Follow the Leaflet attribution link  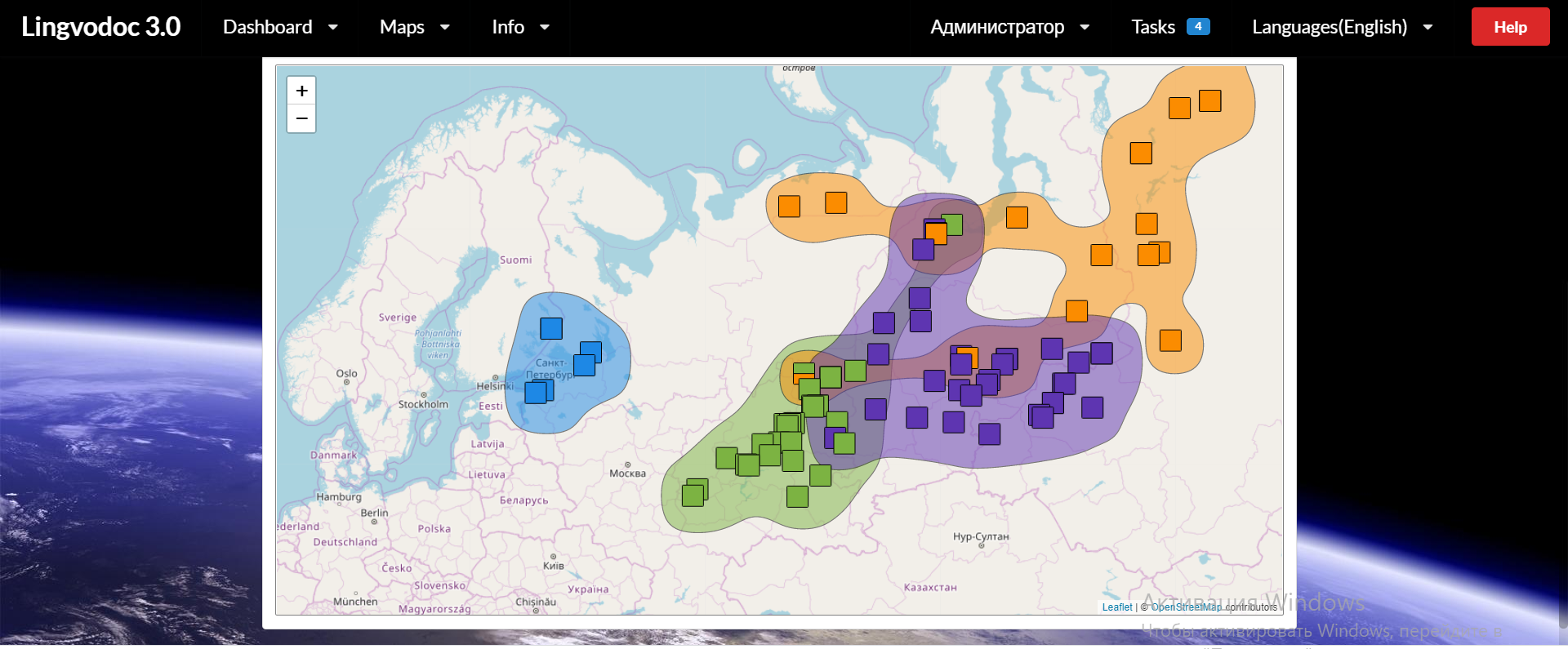point(1116,607)
